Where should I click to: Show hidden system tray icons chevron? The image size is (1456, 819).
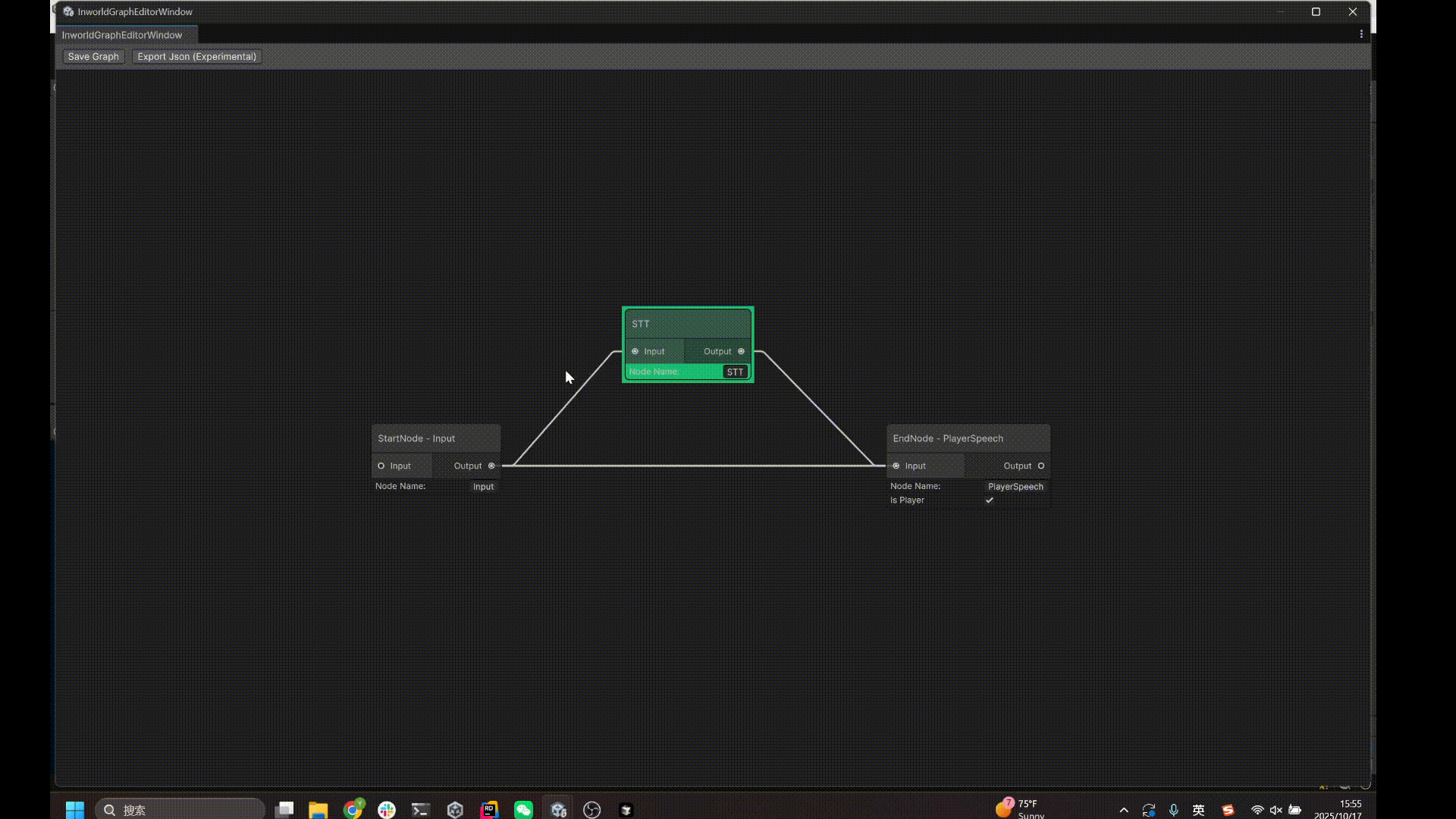[1124, 810]
